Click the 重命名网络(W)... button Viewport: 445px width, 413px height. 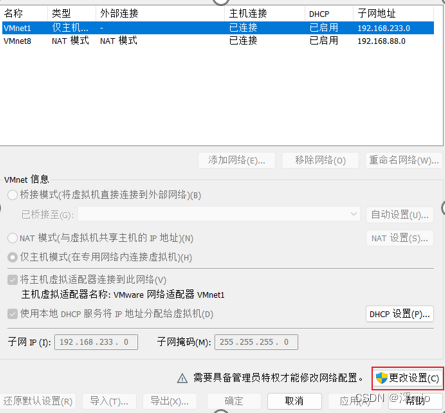[x=404, y=160]
